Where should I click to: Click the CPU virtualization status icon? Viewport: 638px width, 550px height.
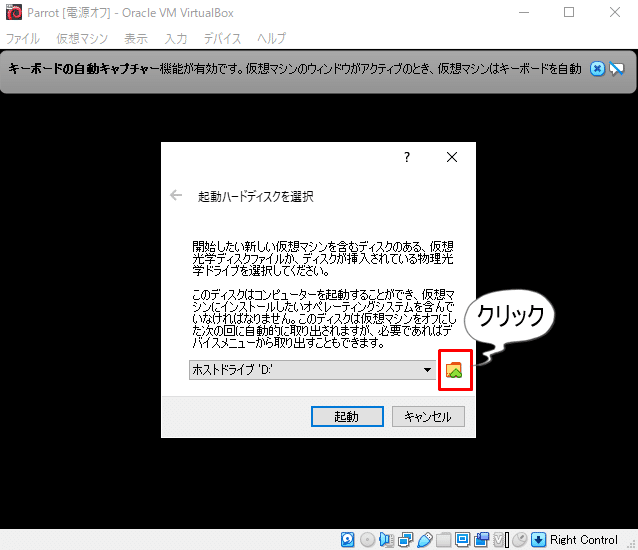click(x=501, y=540)
